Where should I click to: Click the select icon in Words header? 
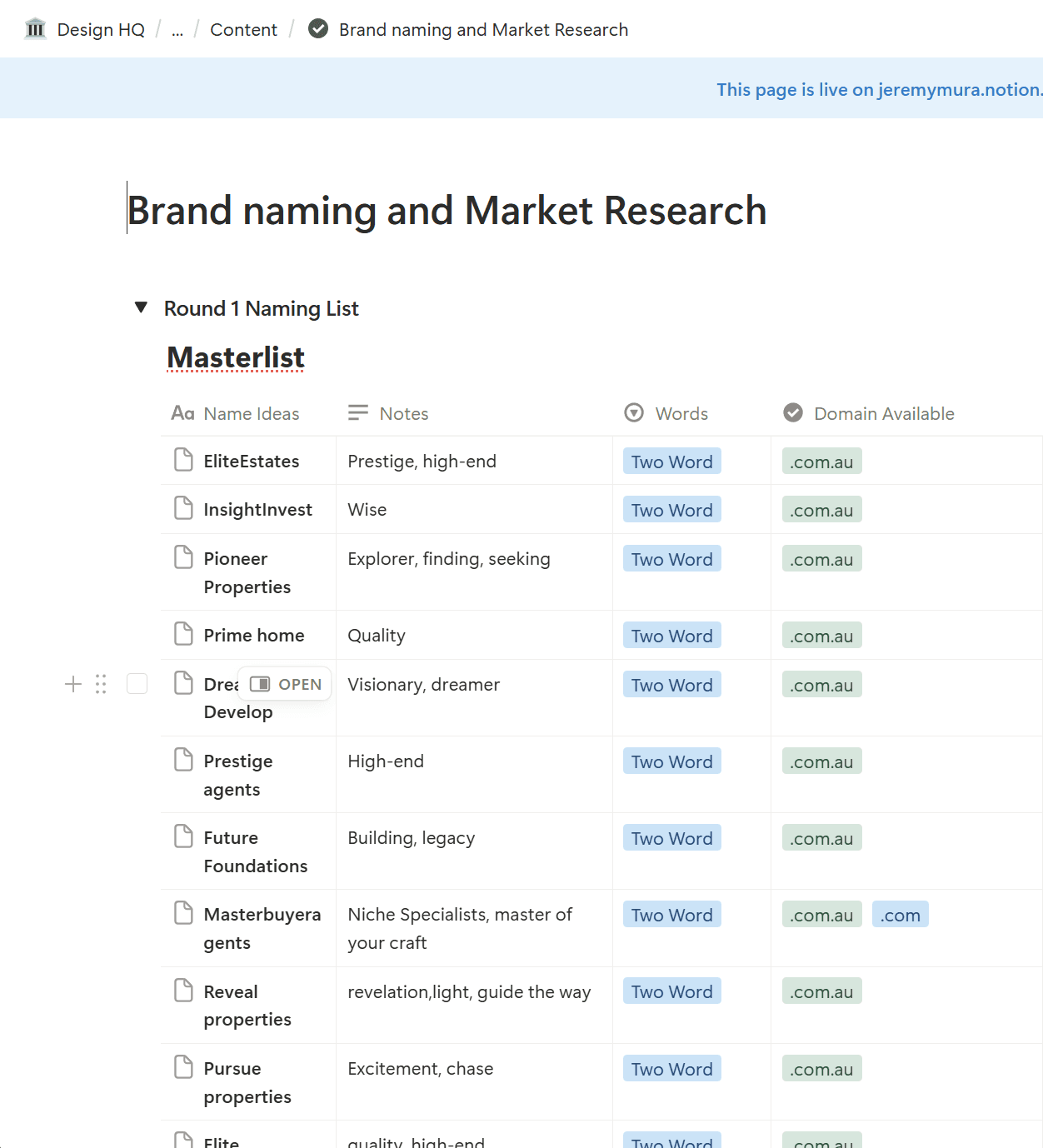pyautogui.click(x=634, y=413)
